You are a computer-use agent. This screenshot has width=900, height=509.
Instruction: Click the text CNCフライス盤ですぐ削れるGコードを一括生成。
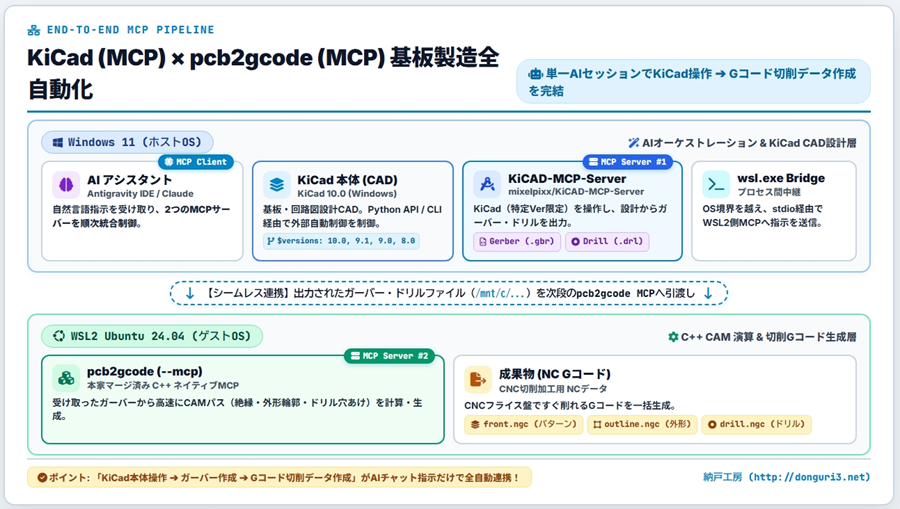click(570, 406)
